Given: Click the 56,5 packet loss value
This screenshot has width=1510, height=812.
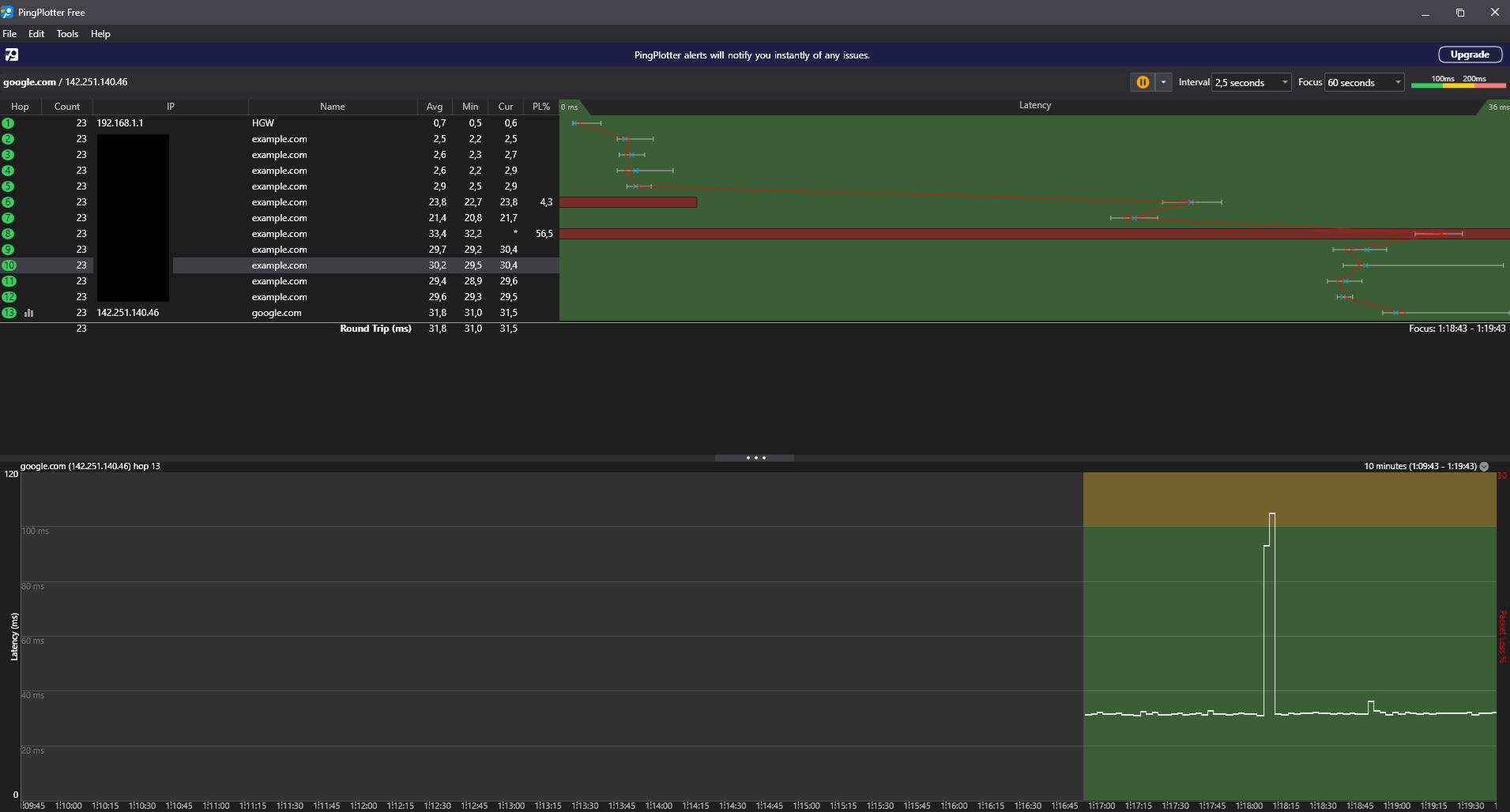Looking at the screenshot, I should [x=544, y=234].
